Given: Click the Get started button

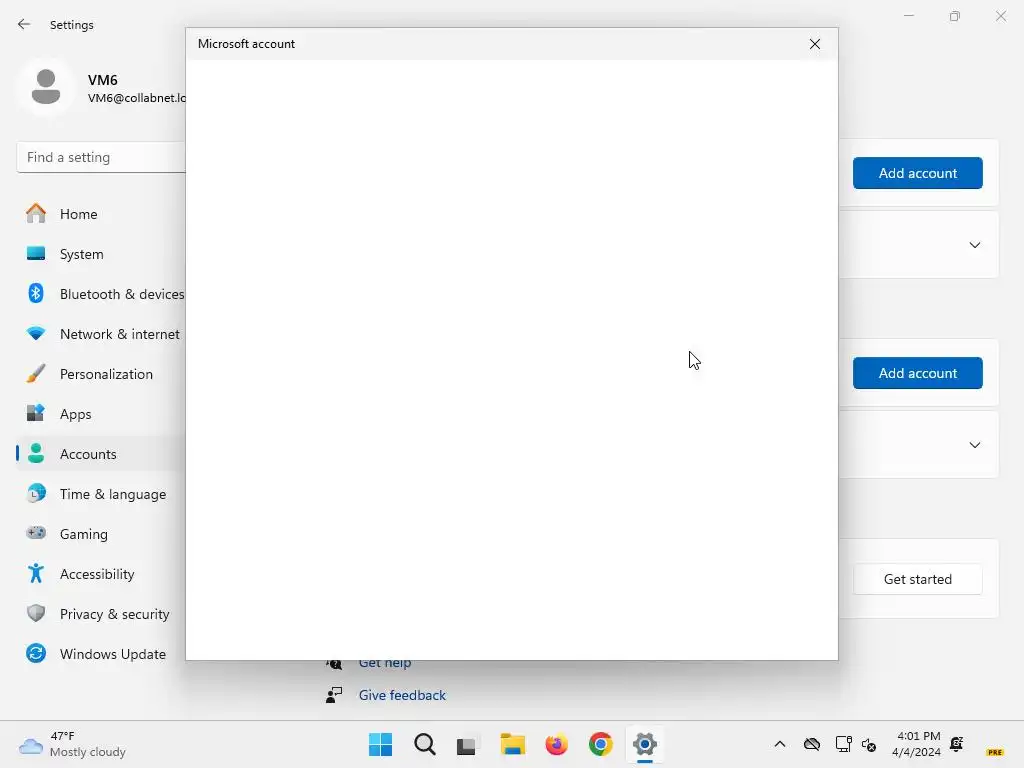Looking at the screenshot, I should [x=918, y=579].
